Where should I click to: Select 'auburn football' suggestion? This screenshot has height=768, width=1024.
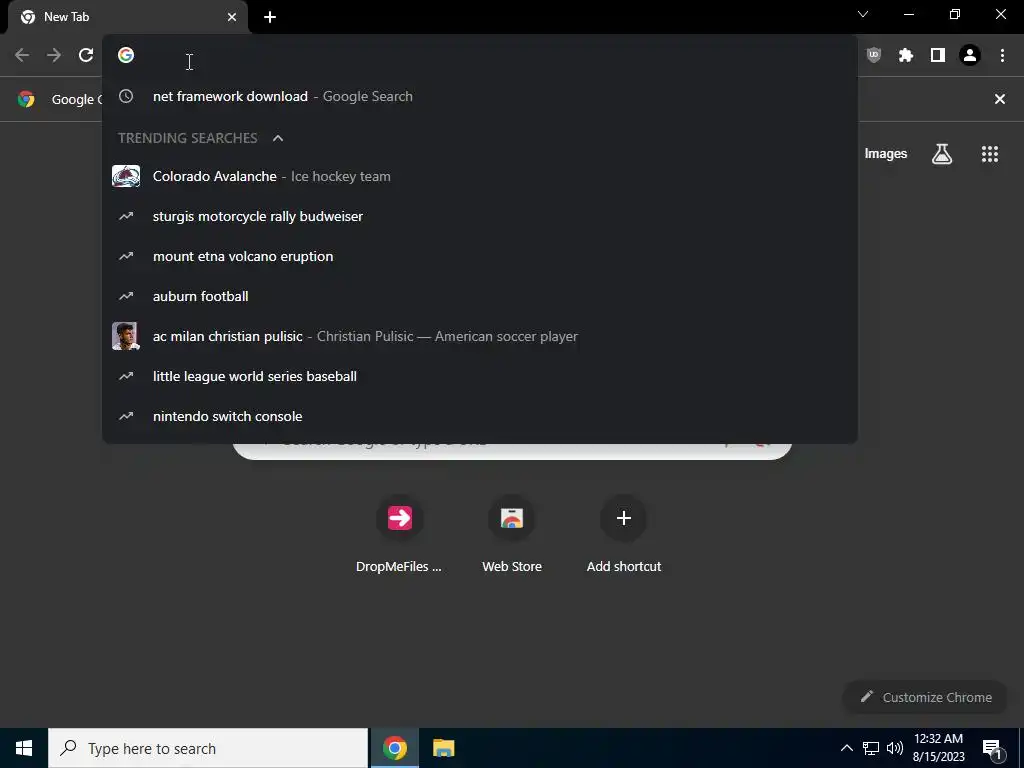point(479,296)
